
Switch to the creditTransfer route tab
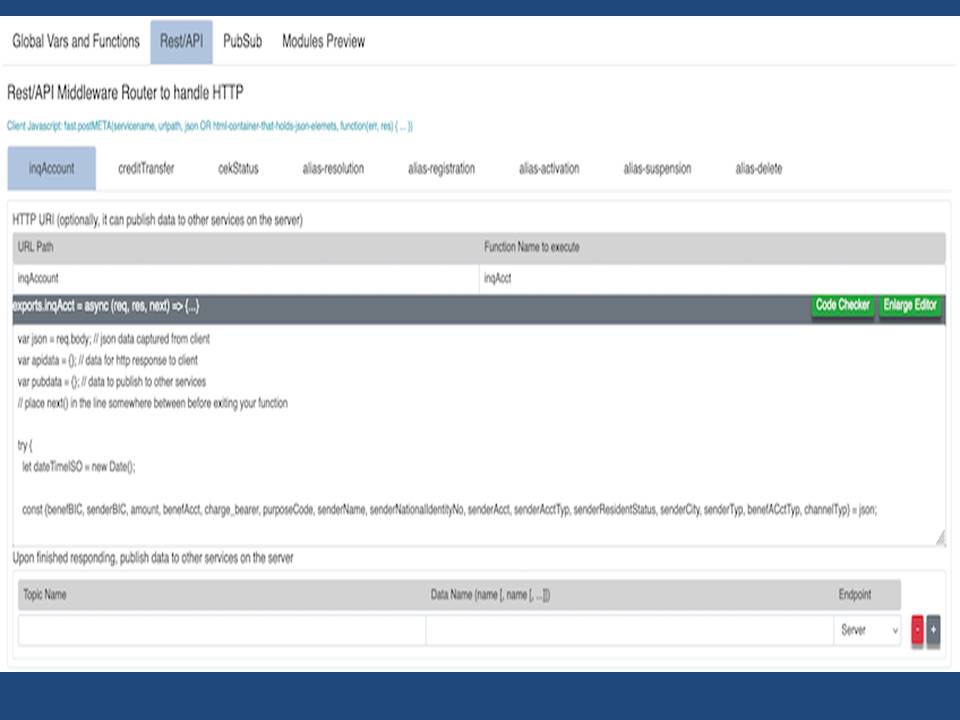146,168
